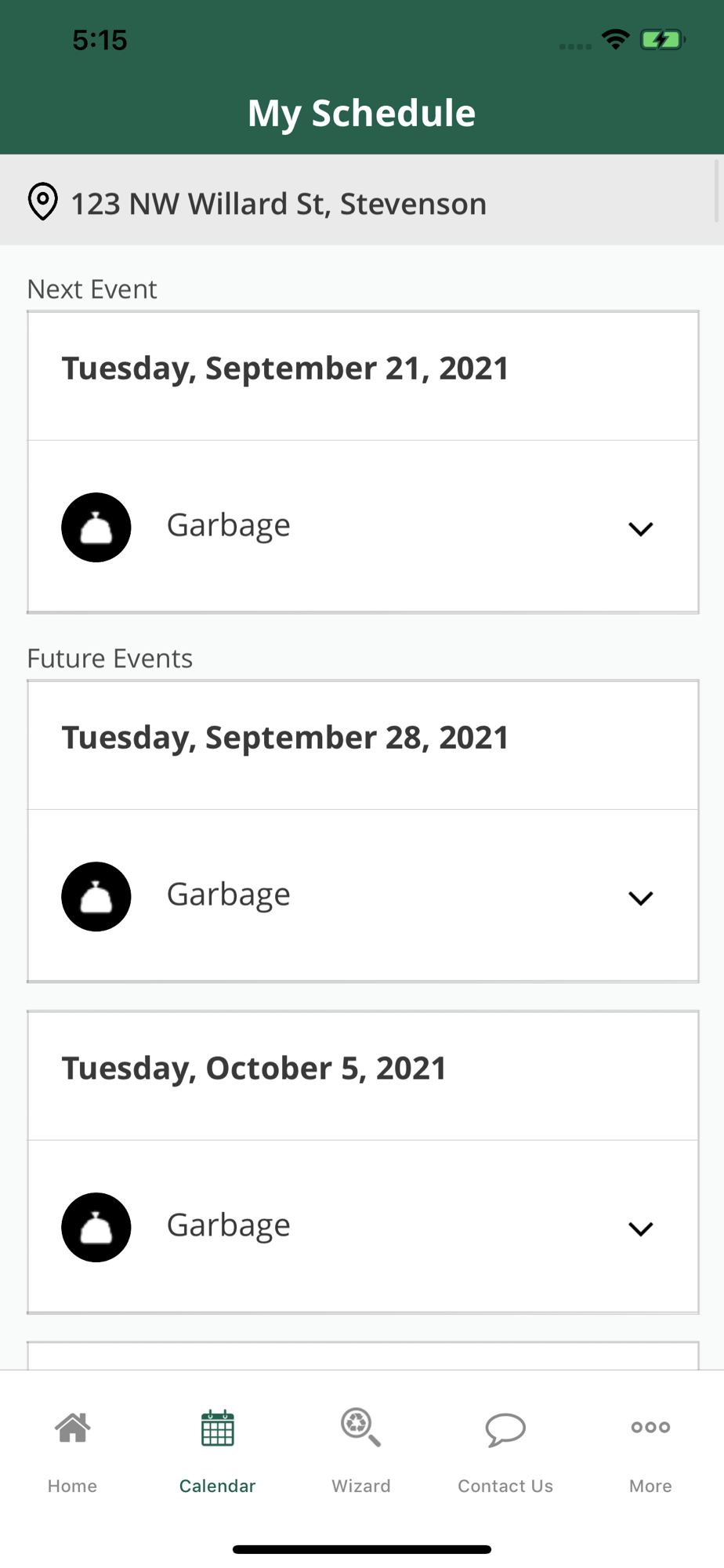Expand the October 5 Garbage details

pos(640,1229)
